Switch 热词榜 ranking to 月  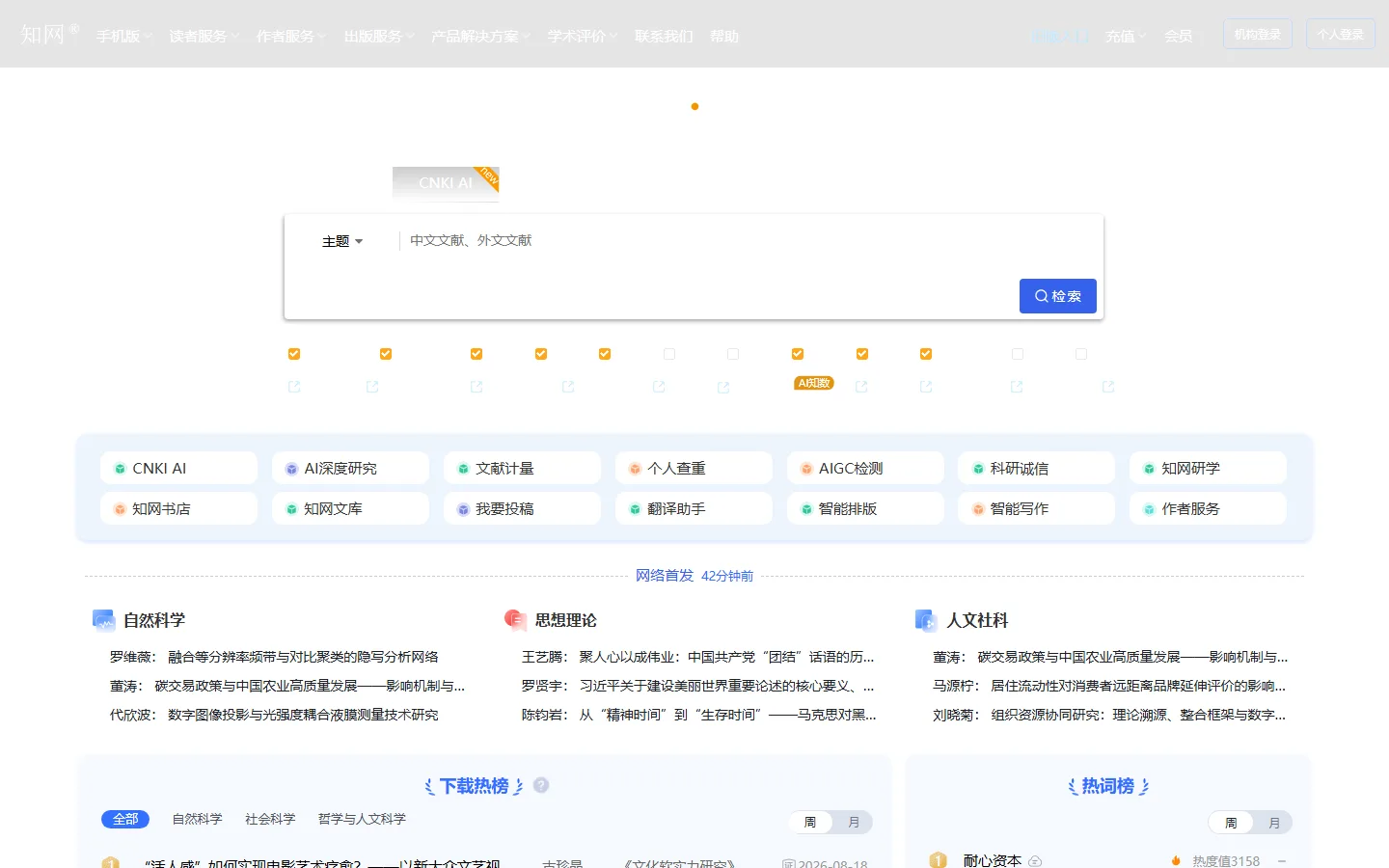pyautogui.click(x=1274, y=823)
